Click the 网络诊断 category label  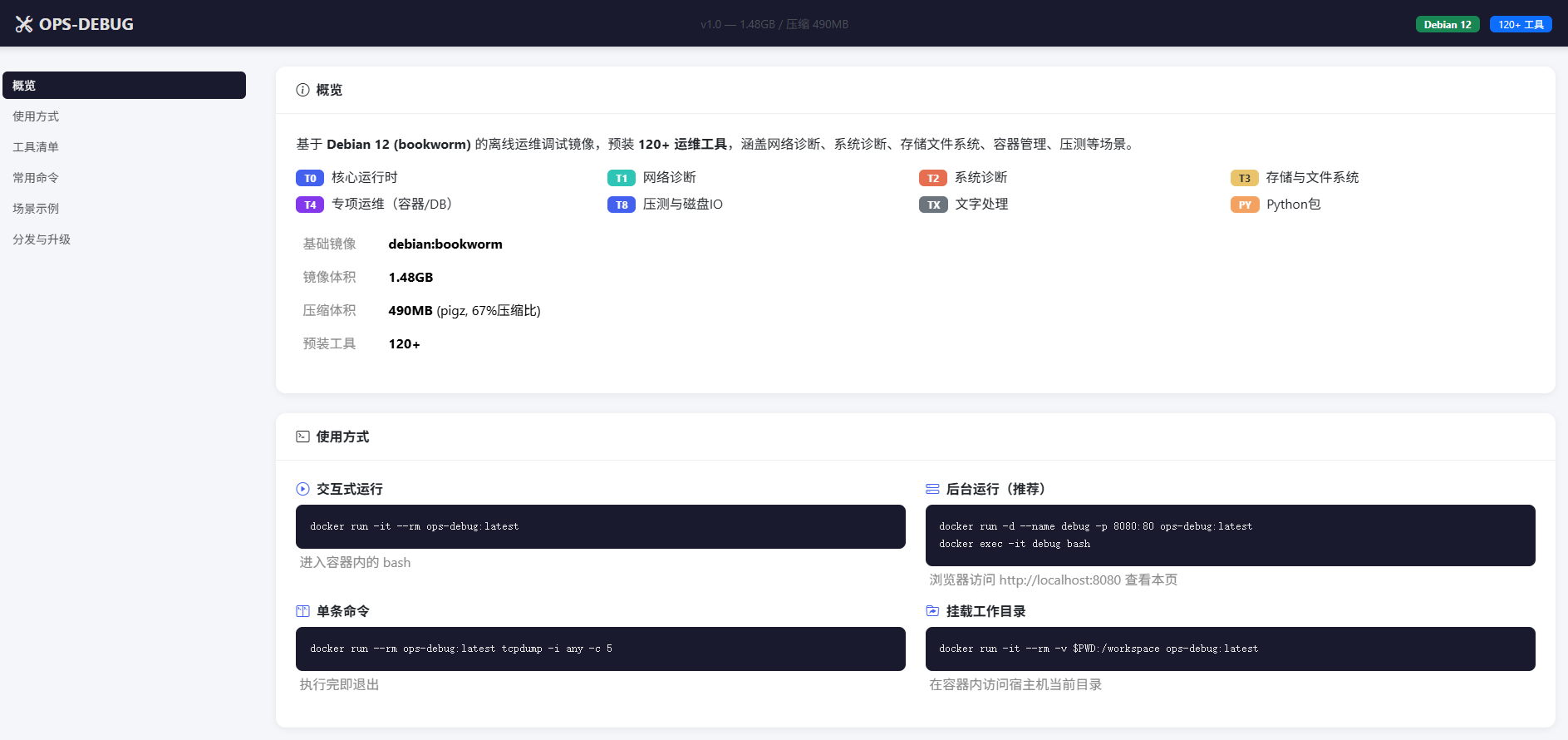pos(670,177)
